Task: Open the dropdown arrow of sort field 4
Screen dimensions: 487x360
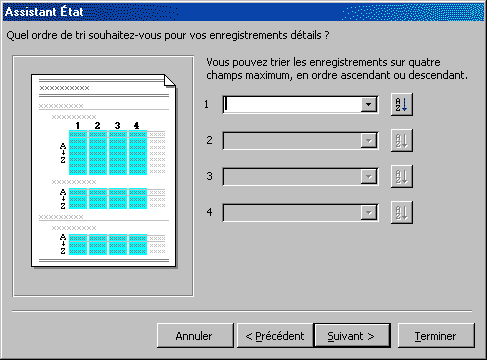Action: point(369,212)
